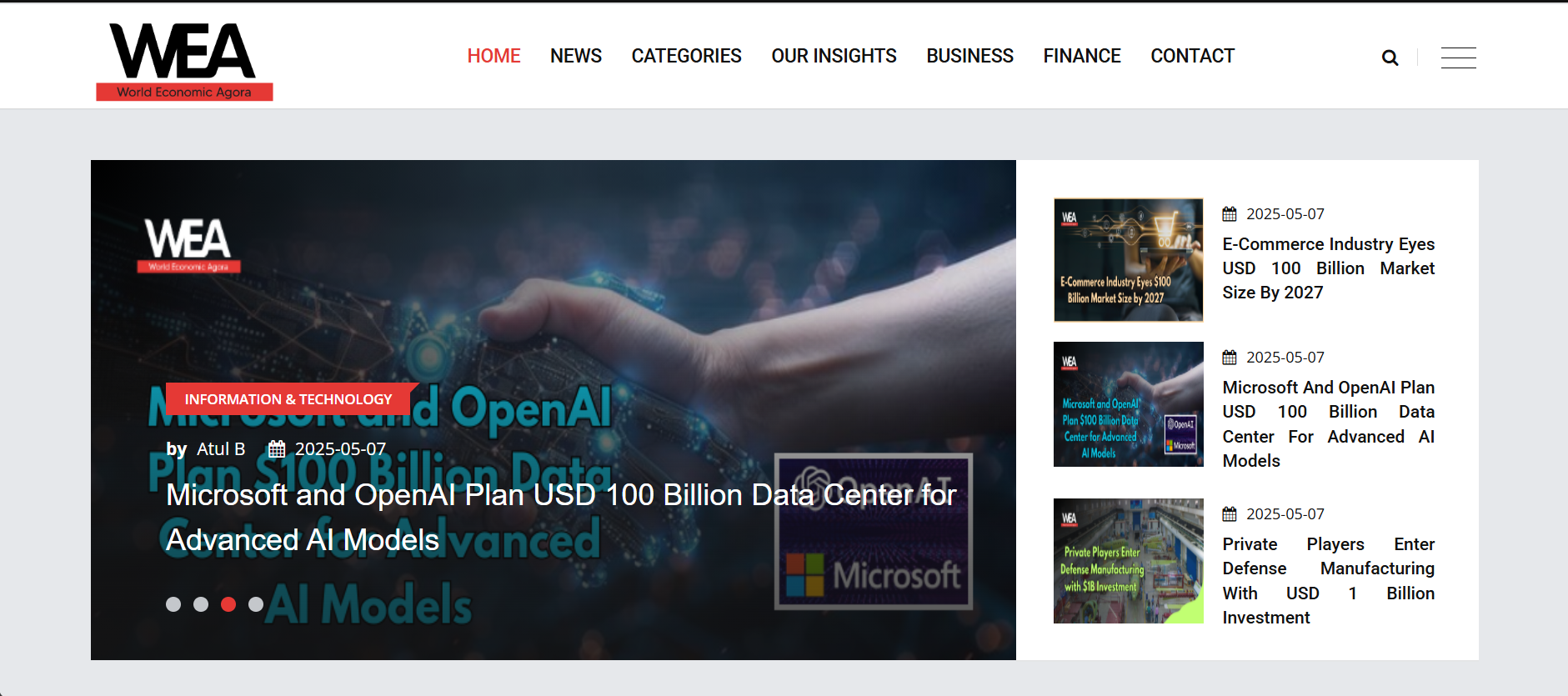Click the active red carousel dot
The height and width of the screenshot is (696, 1568).
click(x=228, y=604)
